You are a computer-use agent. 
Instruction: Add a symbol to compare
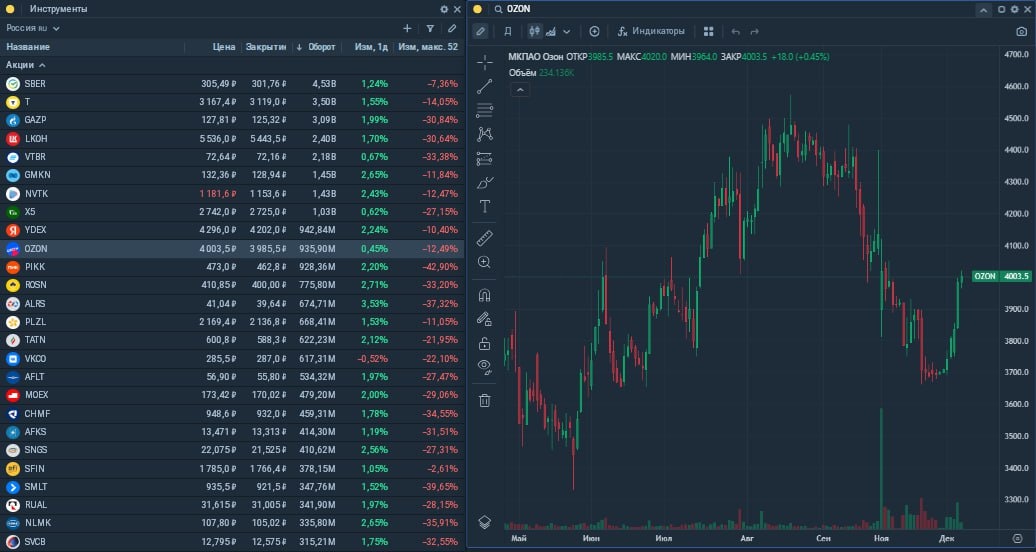click(594, 31)
